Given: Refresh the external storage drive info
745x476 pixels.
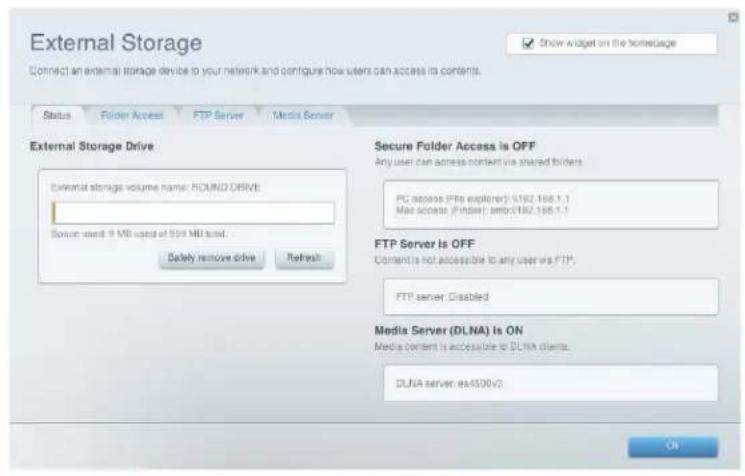Looking at the screenshot, I should pos(304,258).
